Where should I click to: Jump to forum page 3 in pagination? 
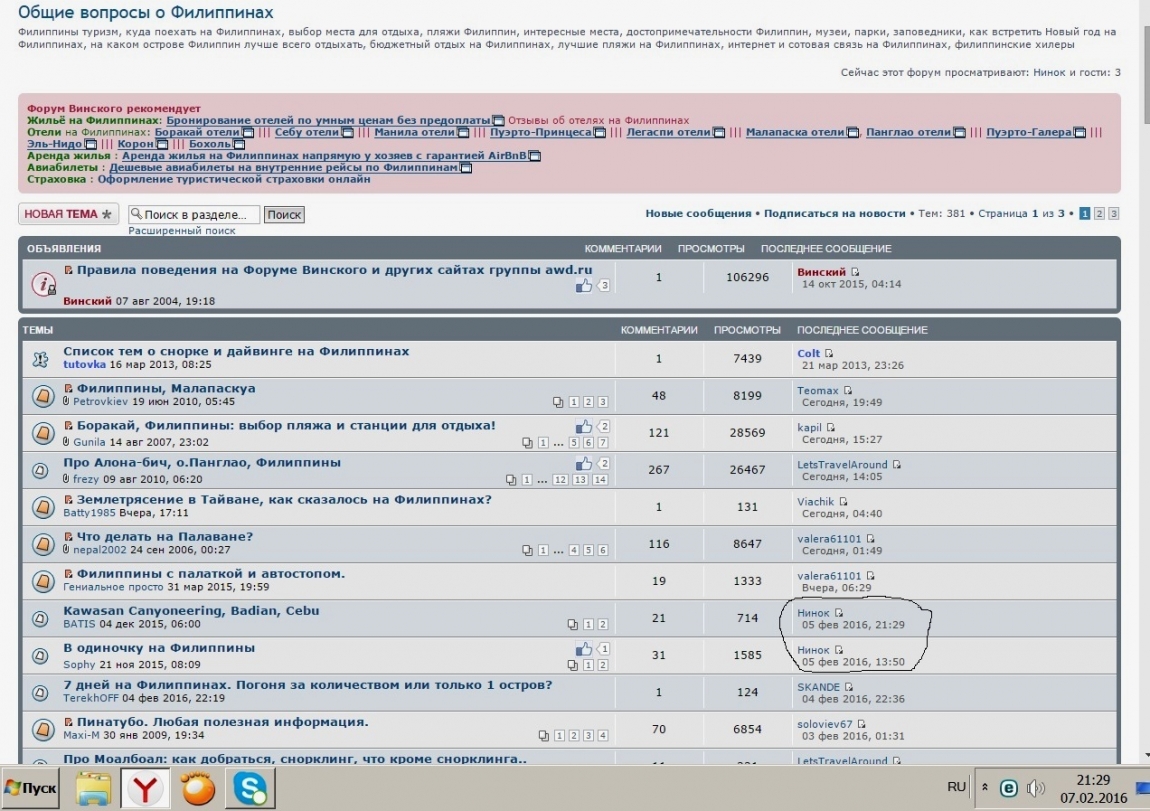click(1113, 214)
